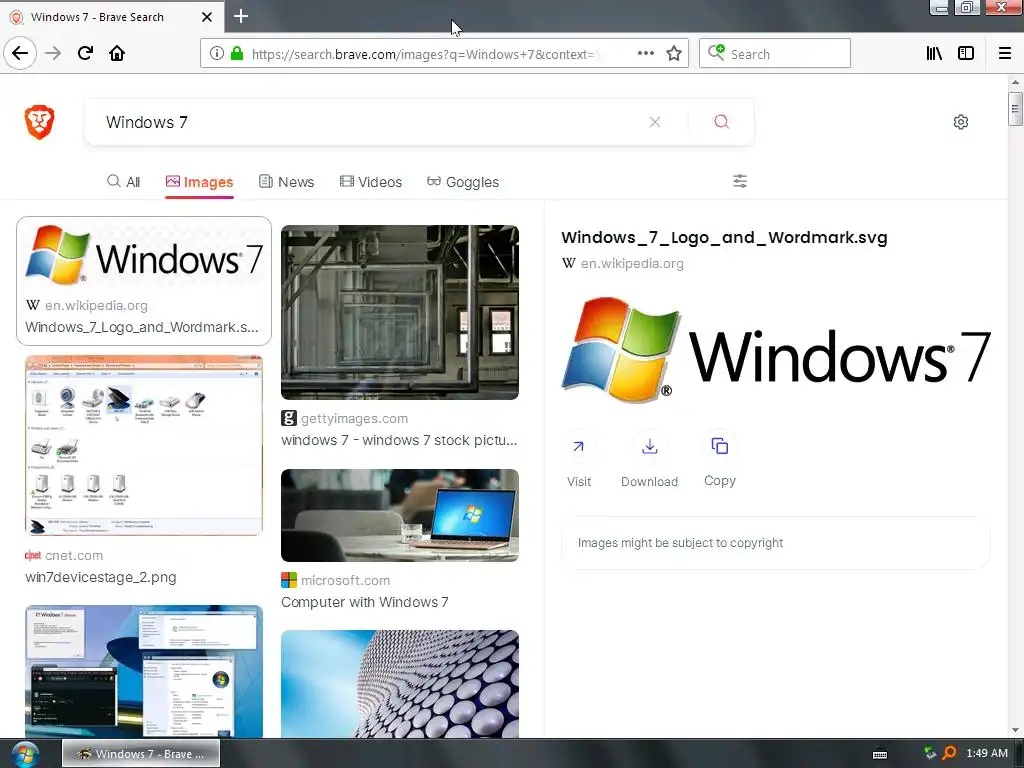1024x768 pixels.
Task: Open the Goggles tab
Action: [x=462, y=182]
